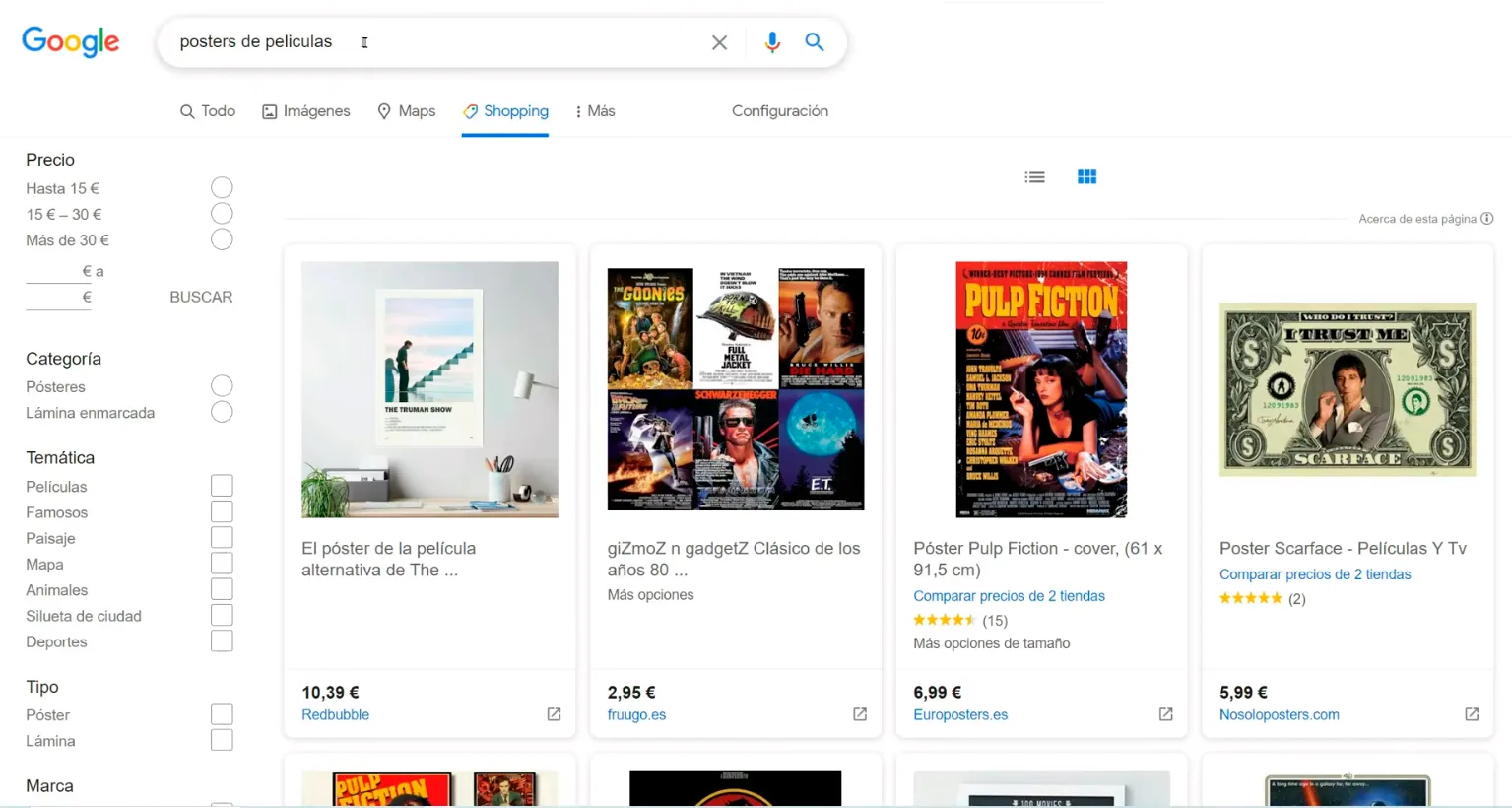Viewport: 1512px width, 808px height.
Task: Click maximum price input field
Action: [58, 297]
